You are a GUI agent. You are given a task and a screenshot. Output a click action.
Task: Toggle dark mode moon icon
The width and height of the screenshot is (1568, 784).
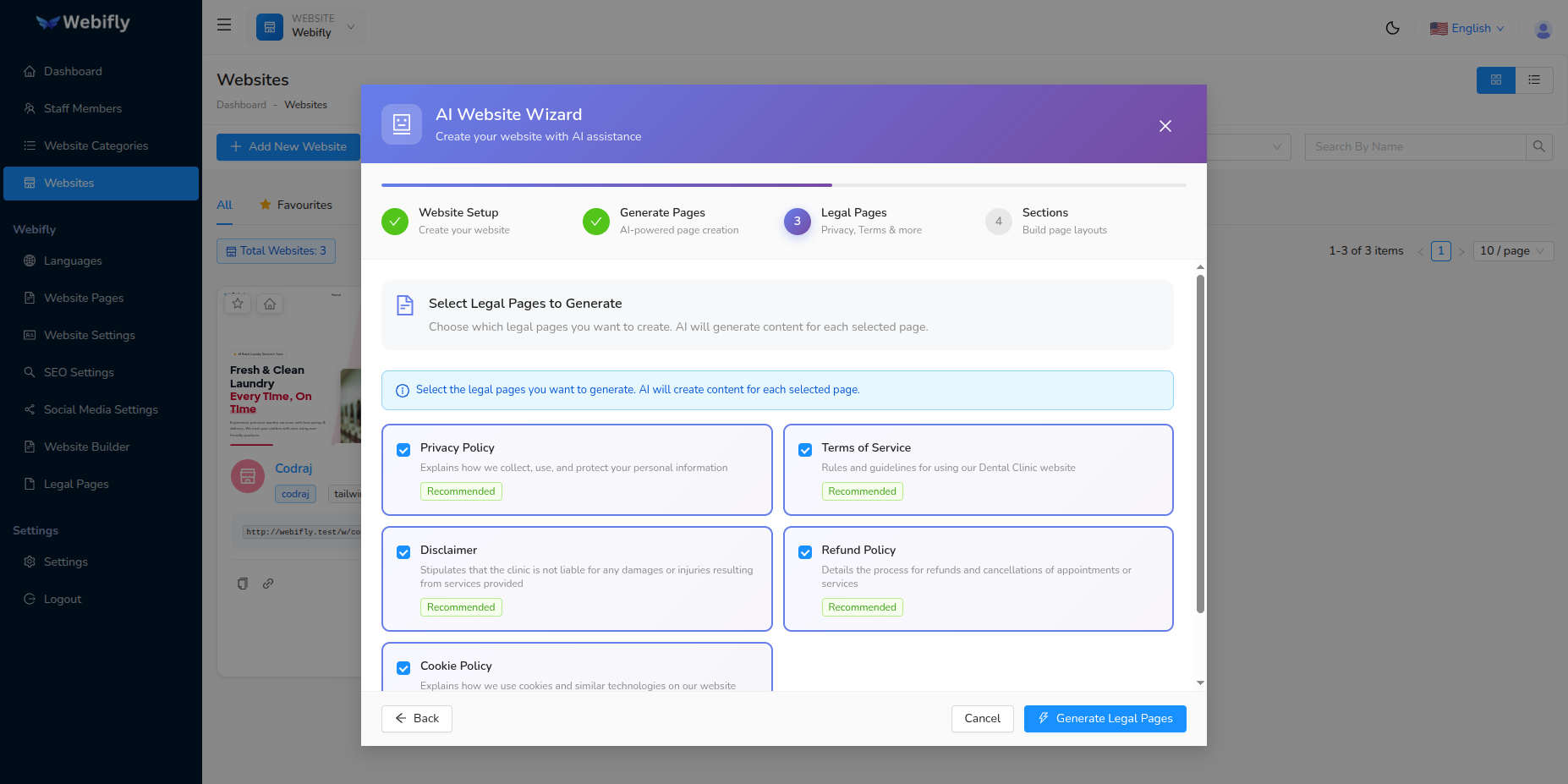click(x=1392, y=28)
